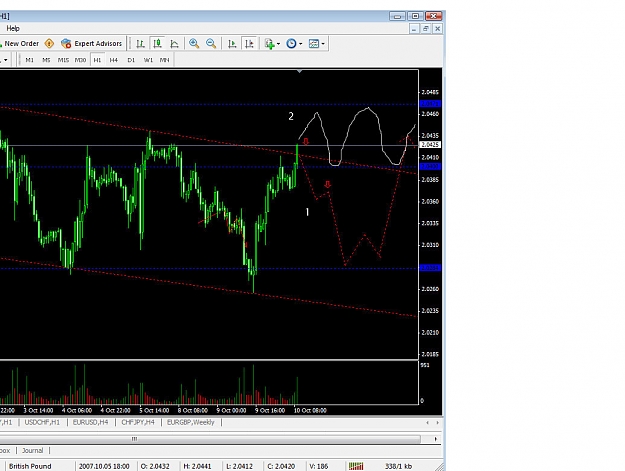Close the inner chart window

pos(437,29)
